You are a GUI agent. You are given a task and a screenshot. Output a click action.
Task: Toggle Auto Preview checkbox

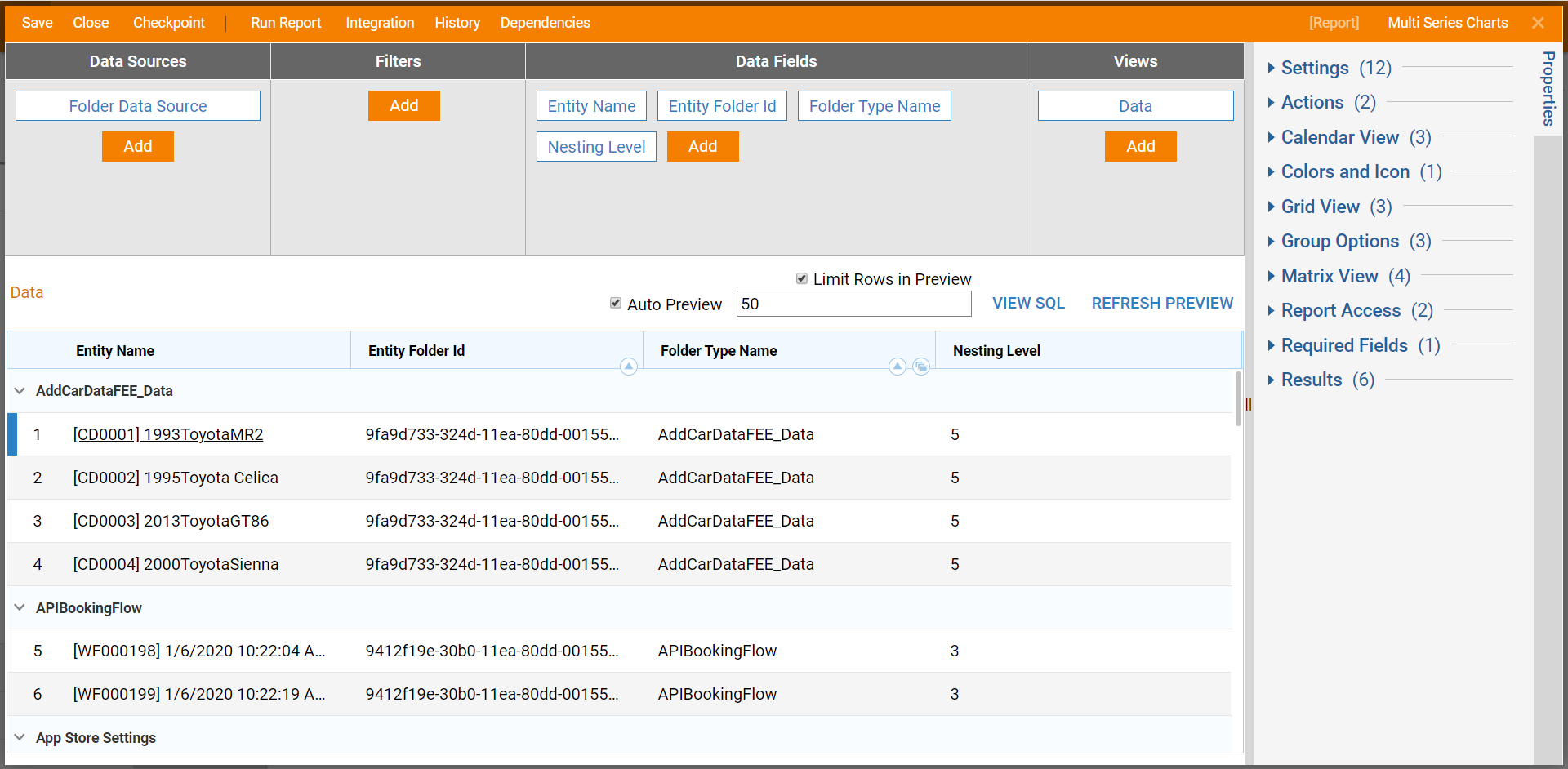(616, 304)
